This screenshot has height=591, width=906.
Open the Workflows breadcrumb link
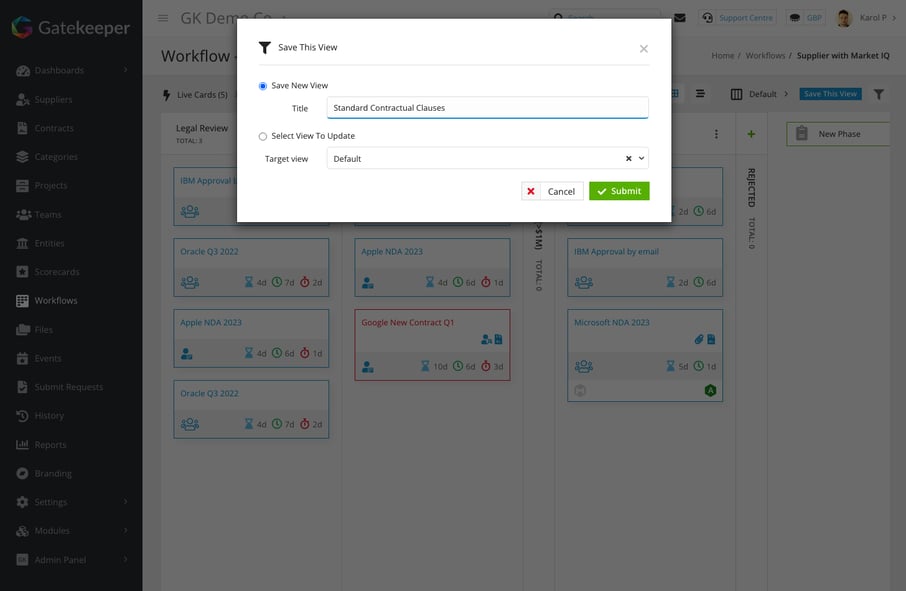pyautogui.click(x=764, y=55)
